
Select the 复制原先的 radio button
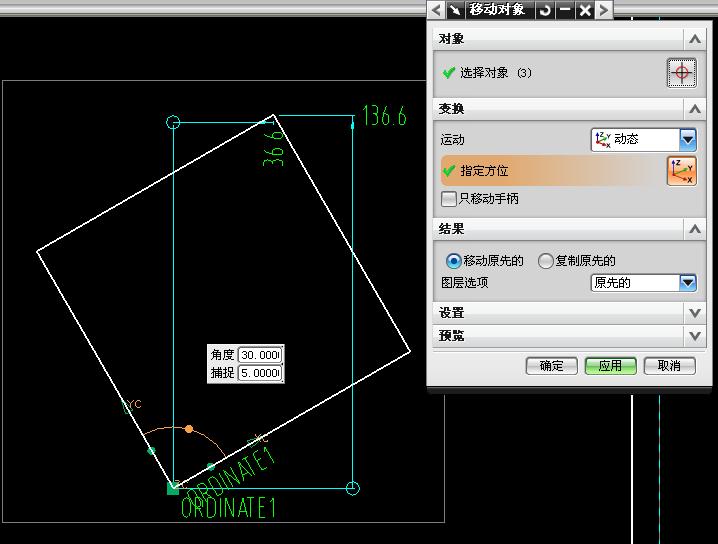pos(545,261)
